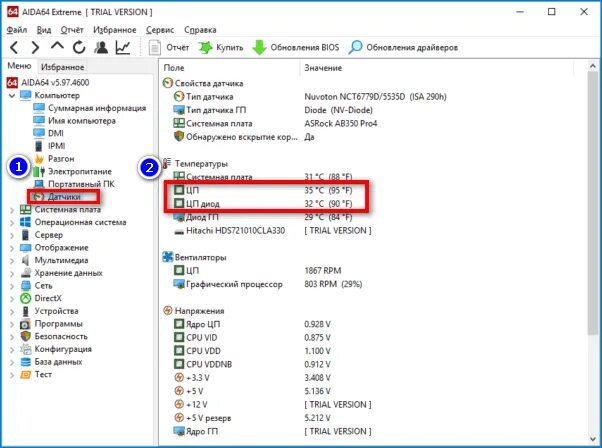This screenshot has width=602, height=448.
Task: Click the Мультимедиа speaker icon
Action: click(x=25, y=260)
